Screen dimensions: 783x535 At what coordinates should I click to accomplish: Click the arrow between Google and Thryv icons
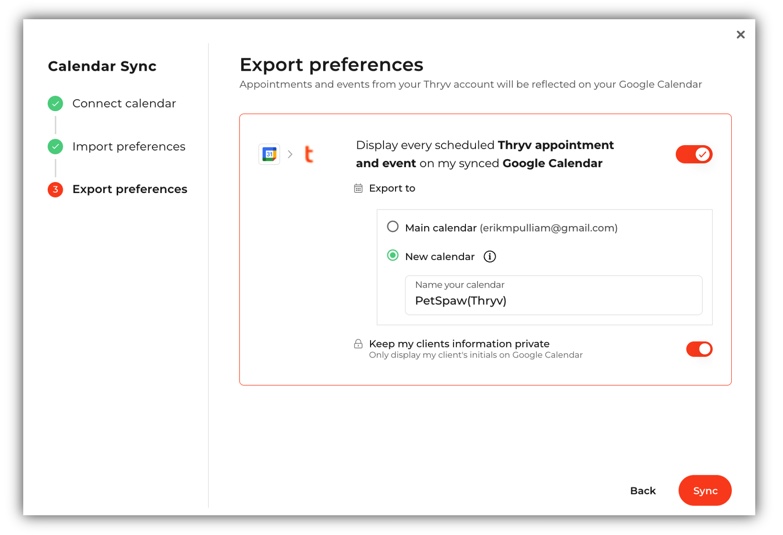(x=290, y=154)
